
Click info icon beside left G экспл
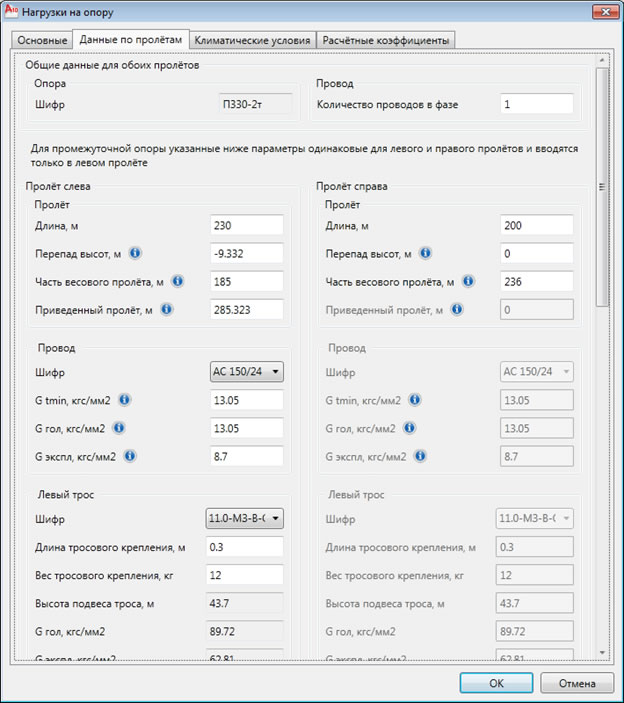point(130,456)
